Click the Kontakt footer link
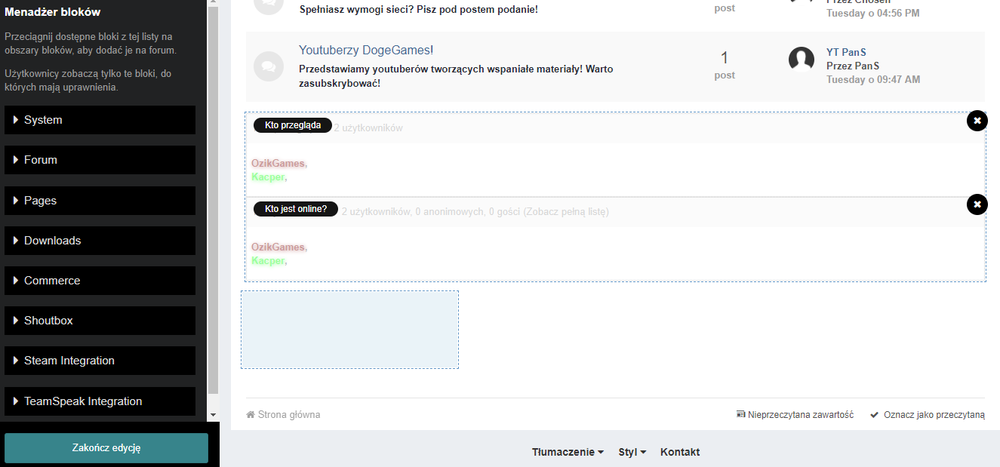Image resolution: width=1000 pixels, height=467 pixels. [680, 452]
